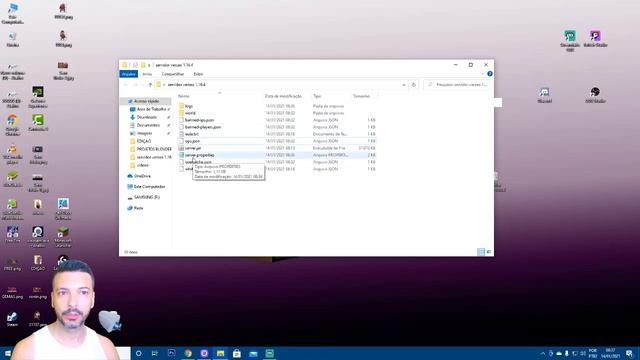Open Área de Trabalho in navigation pane
The width and height of the screenshot is (640, 360).
[x=150, y=109]
